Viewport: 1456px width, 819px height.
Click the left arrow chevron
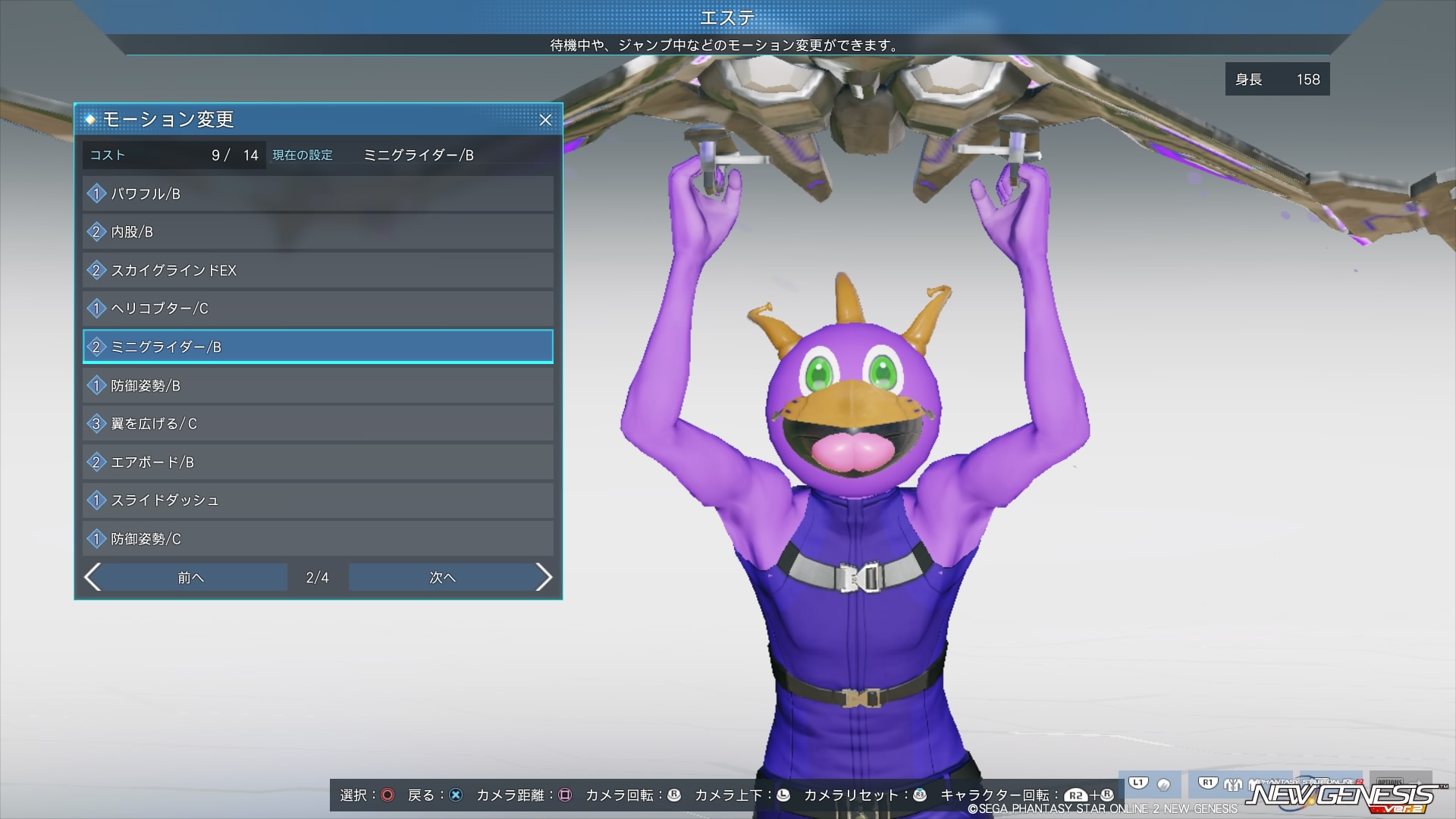92,577
